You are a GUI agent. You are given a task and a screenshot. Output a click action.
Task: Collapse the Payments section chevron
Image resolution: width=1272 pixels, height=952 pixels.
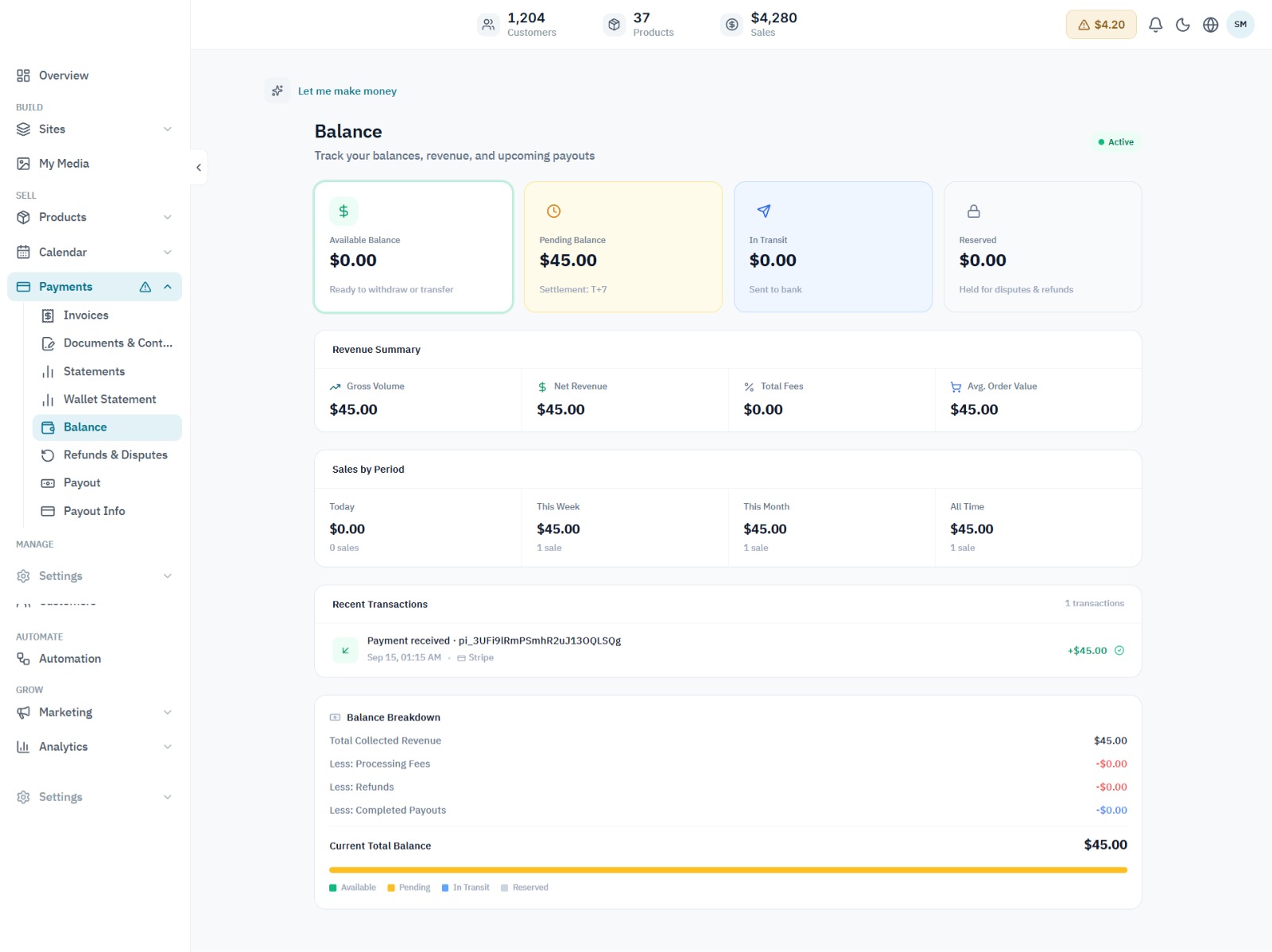pos(168,287)
